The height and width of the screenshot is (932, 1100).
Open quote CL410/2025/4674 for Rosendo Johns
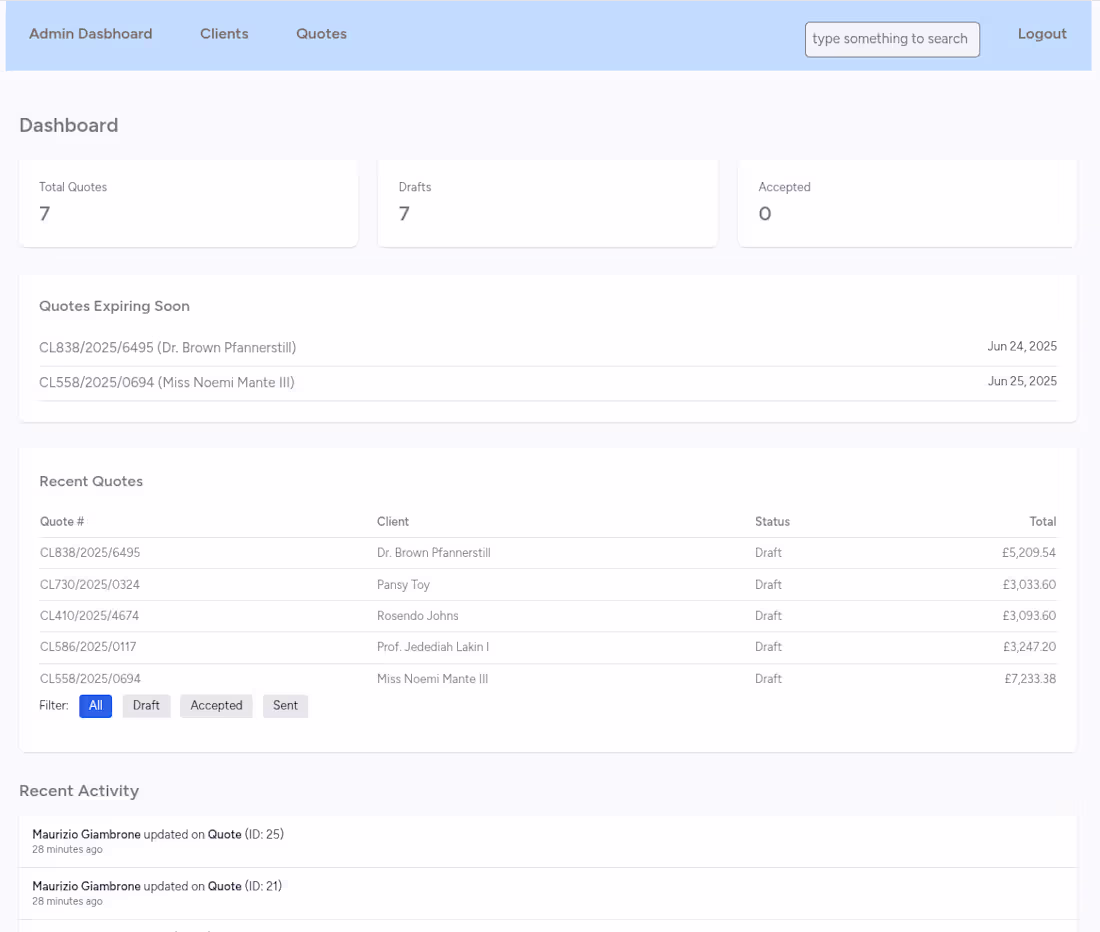(x=87, y=615)
